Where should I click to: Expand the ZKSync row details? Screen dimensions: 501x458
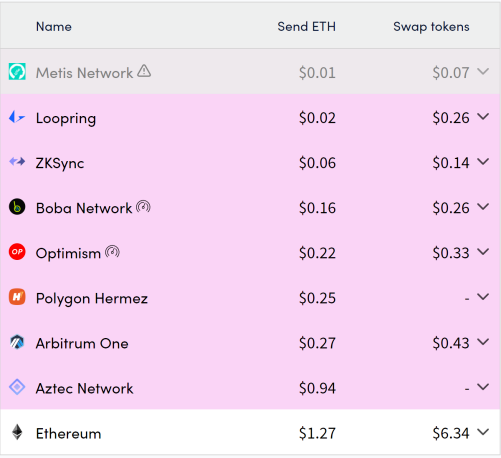[x=483, y=161]
